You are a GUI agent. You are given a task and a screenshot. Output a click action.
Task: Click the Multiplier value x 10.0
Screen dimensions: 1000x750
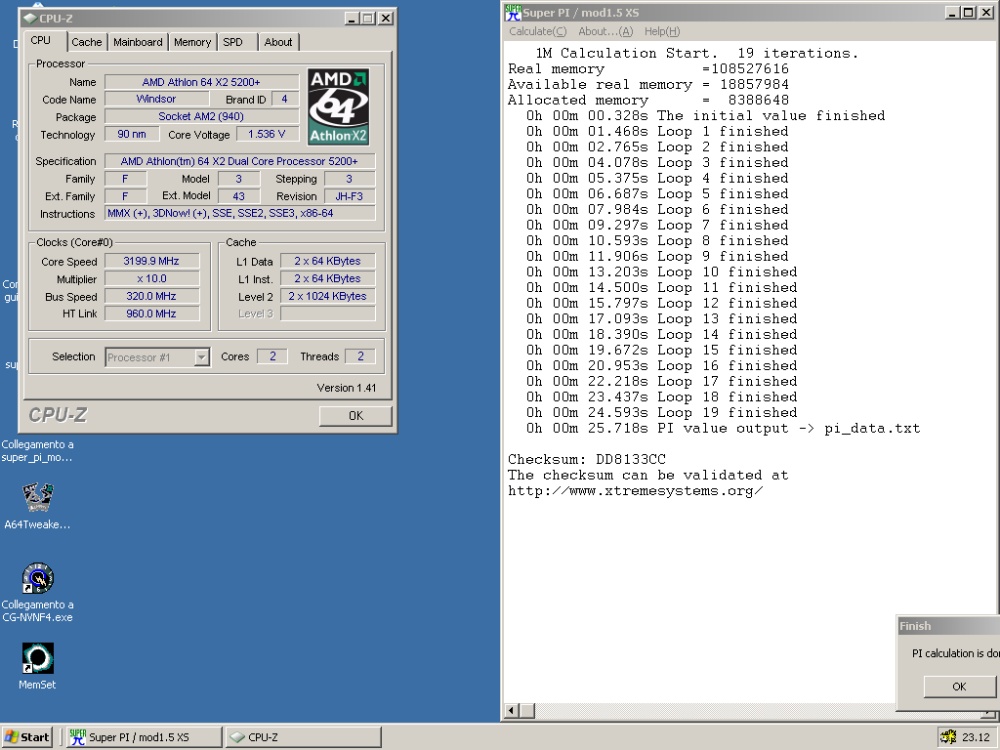152,279
